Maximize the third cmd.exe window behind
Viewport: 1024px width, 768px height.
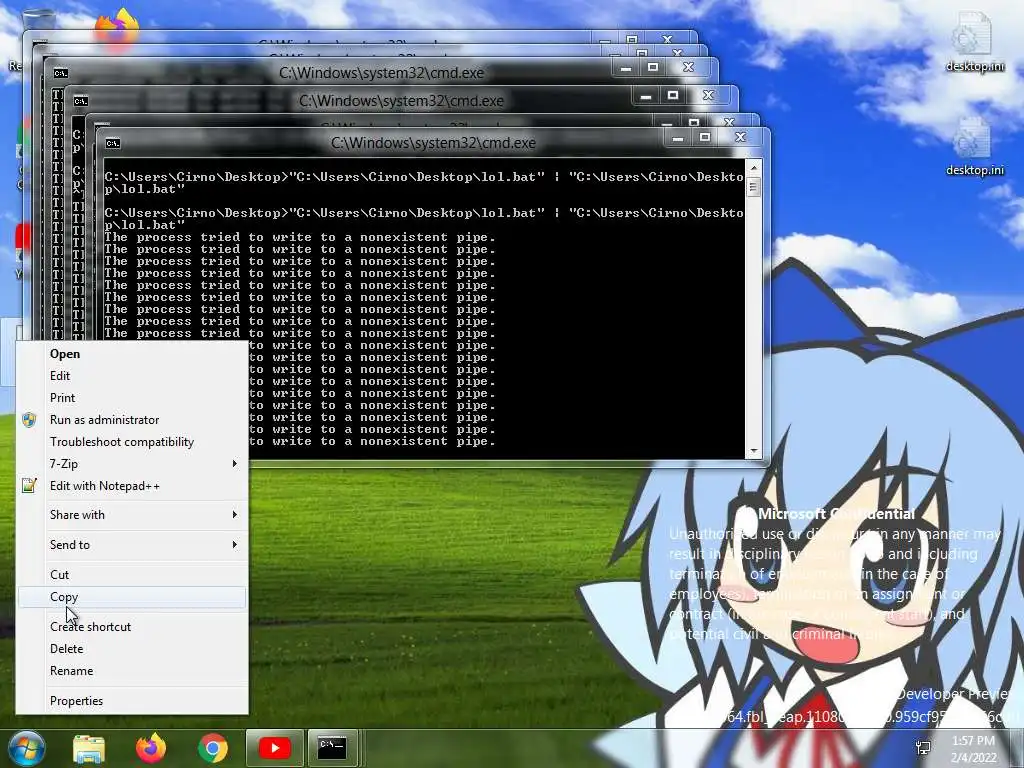pyautogui.click(x=652, y=67)
